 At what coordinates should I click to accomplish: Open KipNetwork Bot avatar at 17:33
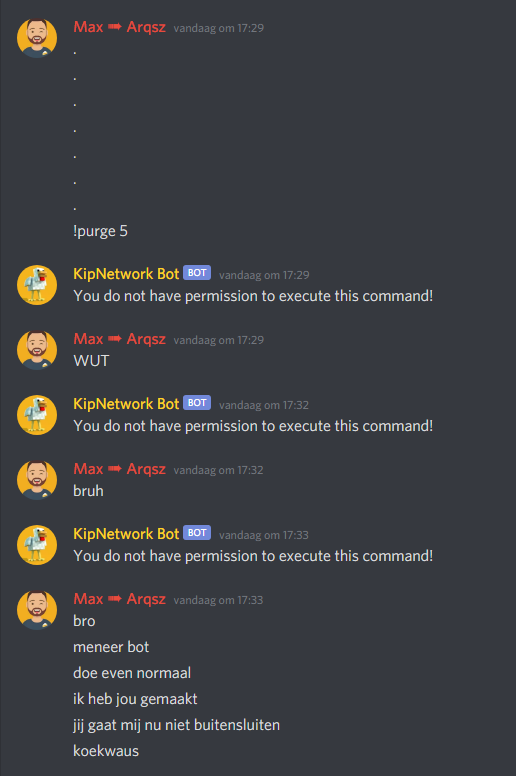[37, 545]
